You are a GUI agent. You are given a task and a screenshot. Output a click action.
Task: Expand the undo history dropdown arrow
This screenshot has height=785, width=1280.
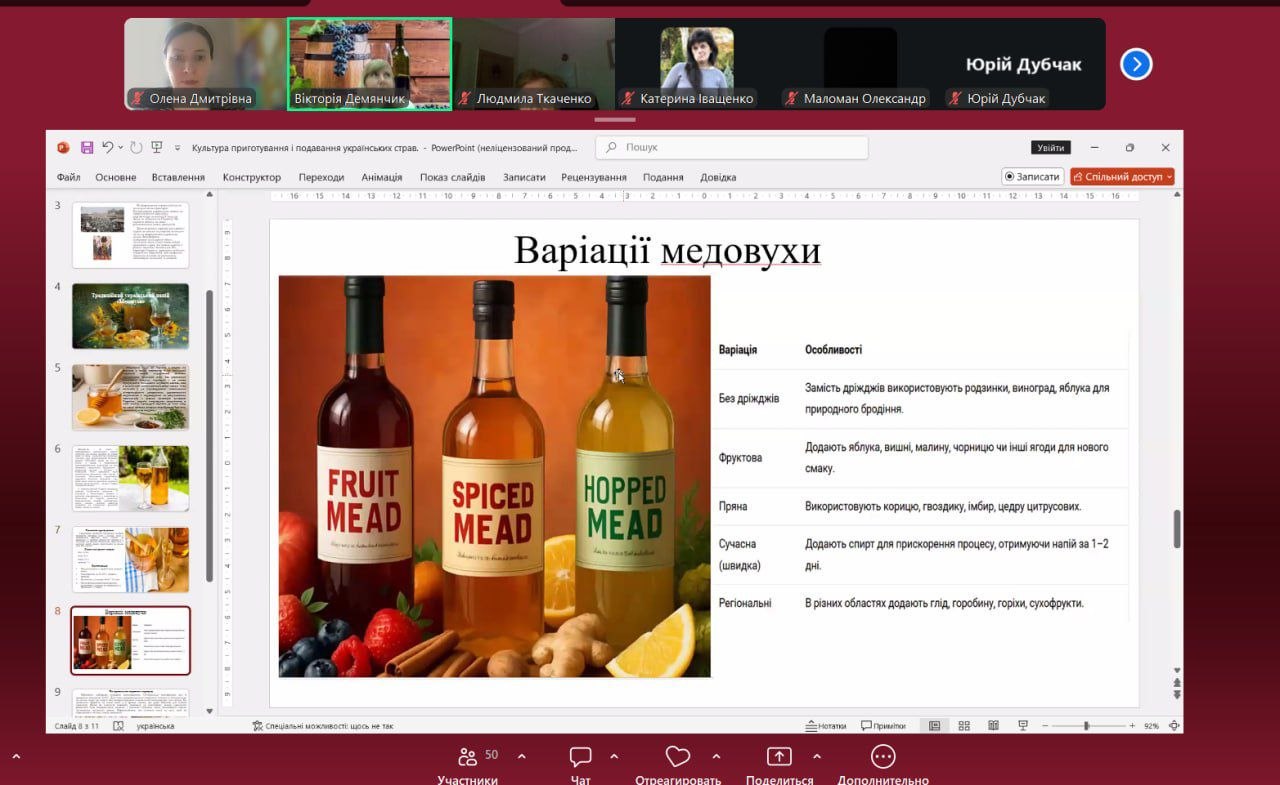coord(121,148)
